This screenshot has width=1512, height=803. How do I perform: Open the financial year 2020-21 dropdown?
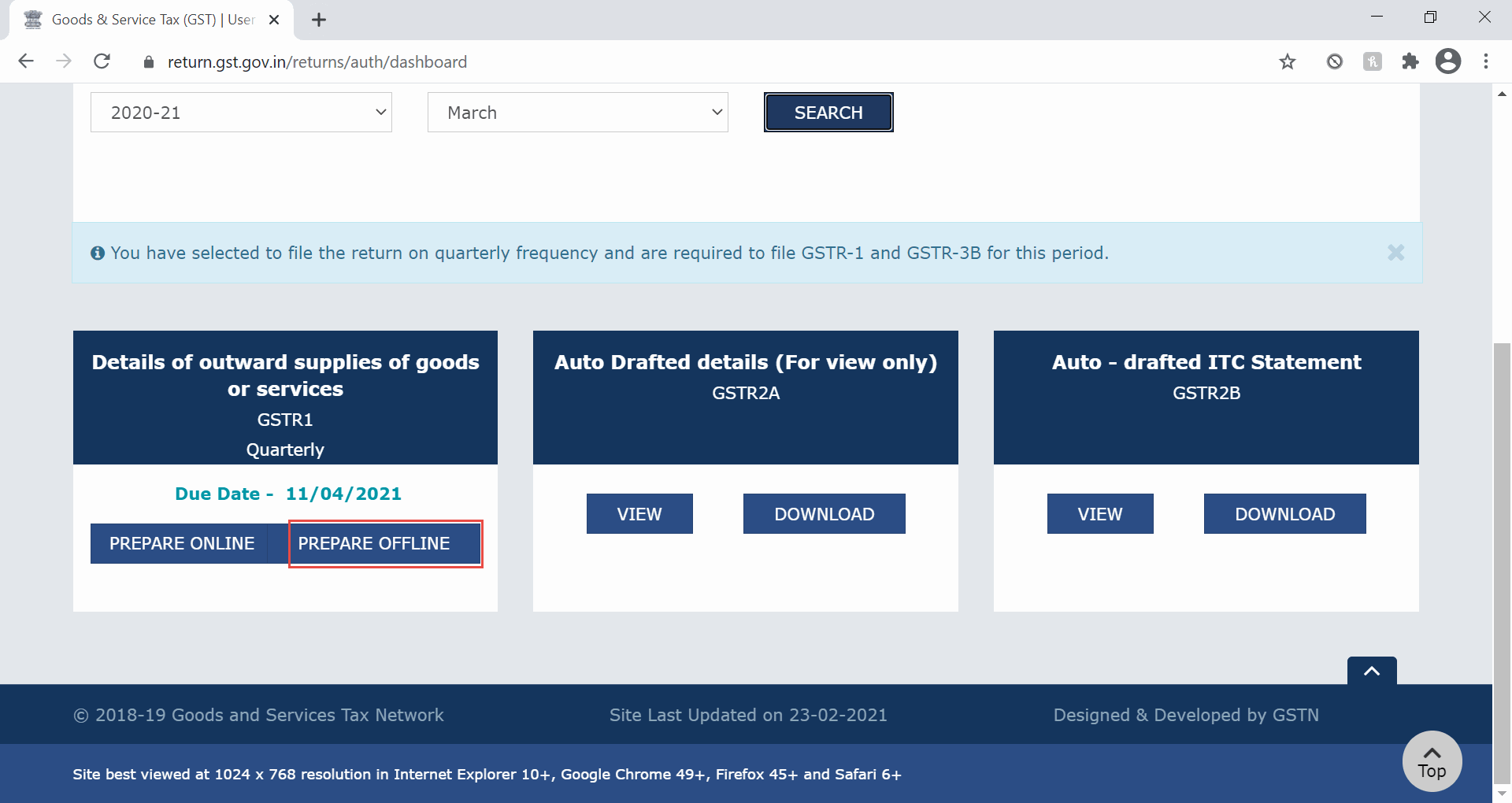[x=241, y=113]
